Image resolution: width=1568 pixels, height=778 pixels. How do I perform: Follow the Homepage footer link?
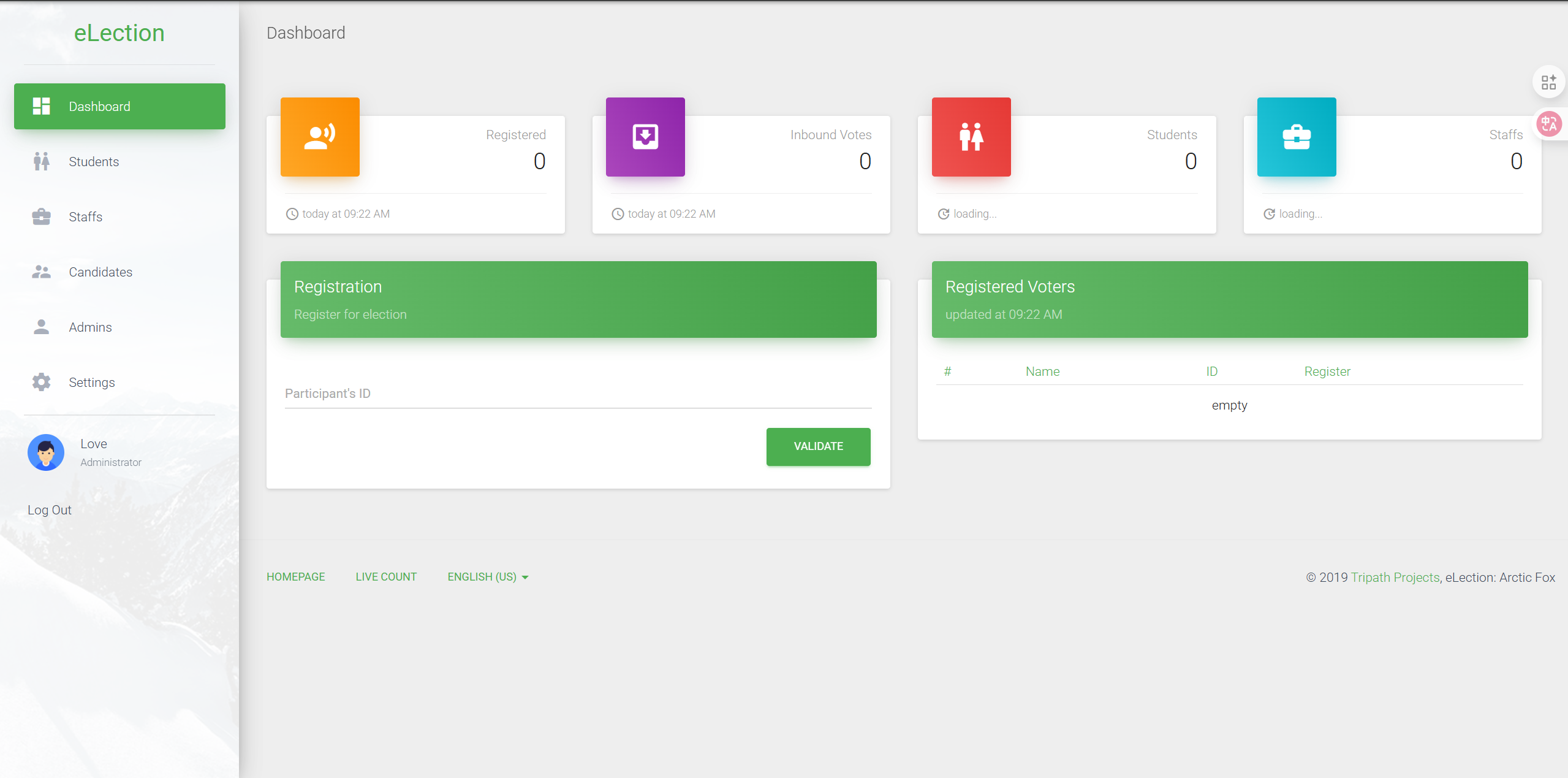(295, 577)
